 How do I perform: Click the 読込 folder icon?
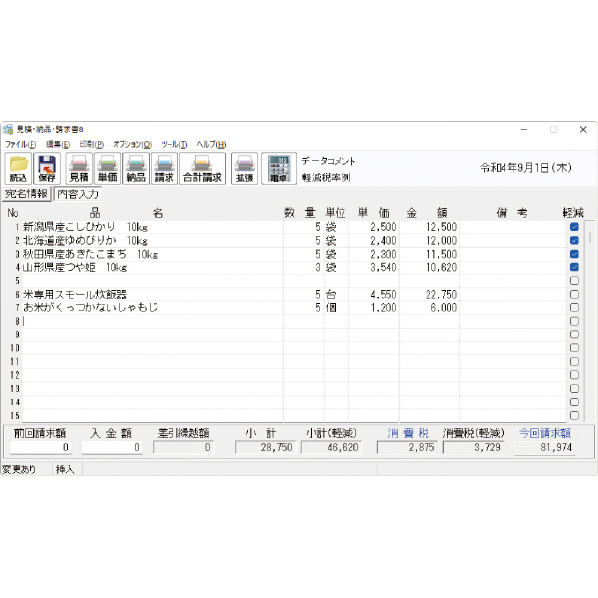18,169
